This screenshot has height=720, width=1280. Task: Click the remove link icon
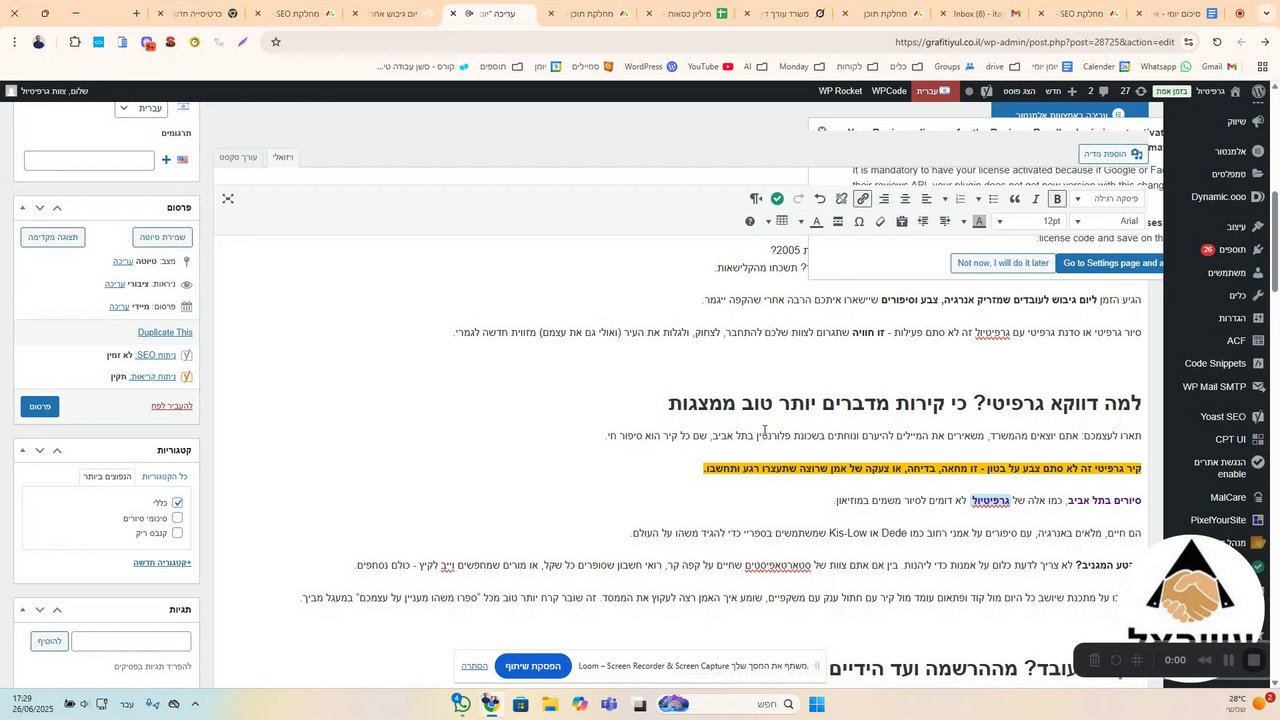click(x=841, y=199)
